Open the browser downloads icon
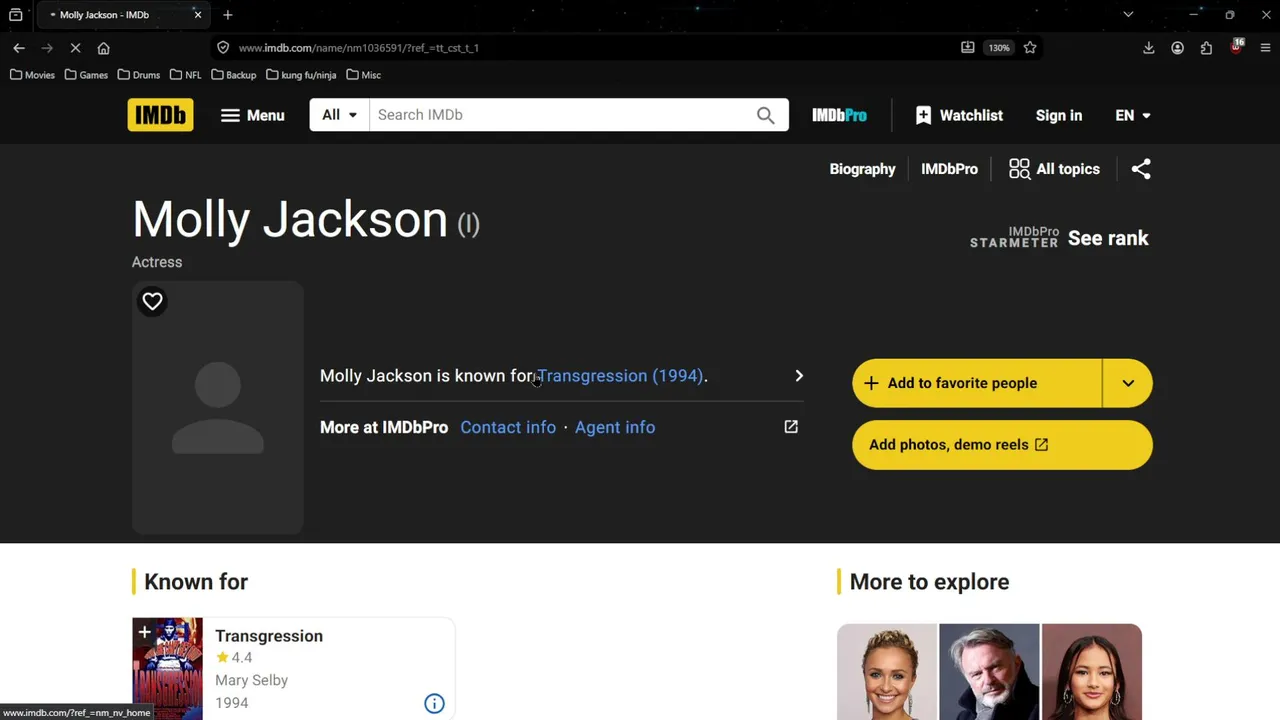The height and width of the screenshot is (720, 1280). [1149, 48]
